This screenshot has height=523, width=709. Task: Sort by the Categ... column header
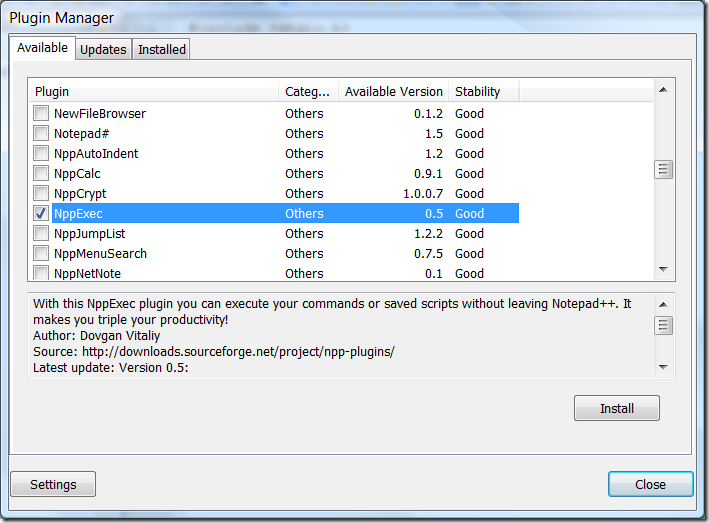click(x=308, y=91)
